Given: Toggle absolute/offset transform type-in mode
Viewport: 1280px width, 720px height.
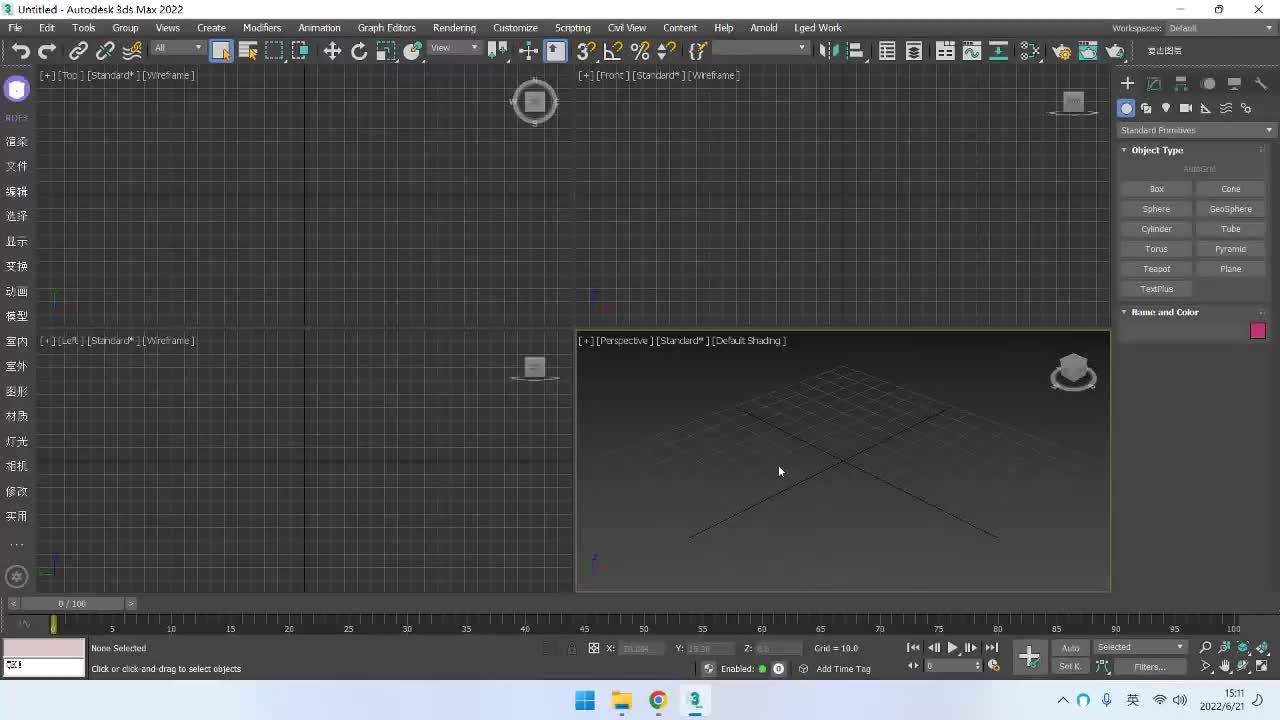Looking at the screenshot, I should click(593, 648).
